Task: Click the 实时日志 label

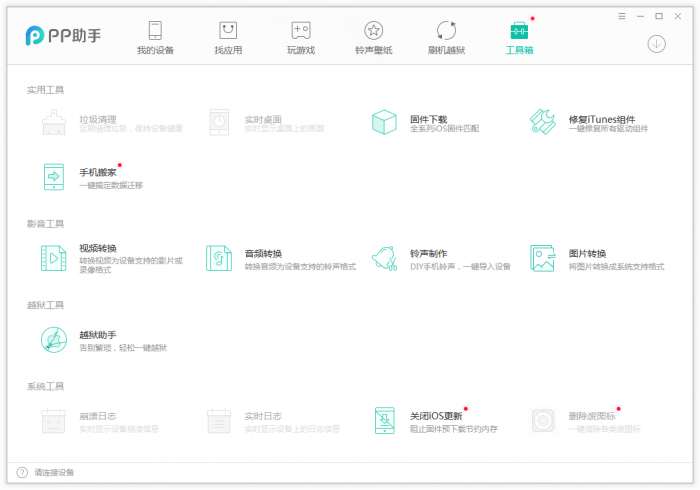Action: [263, 416]
